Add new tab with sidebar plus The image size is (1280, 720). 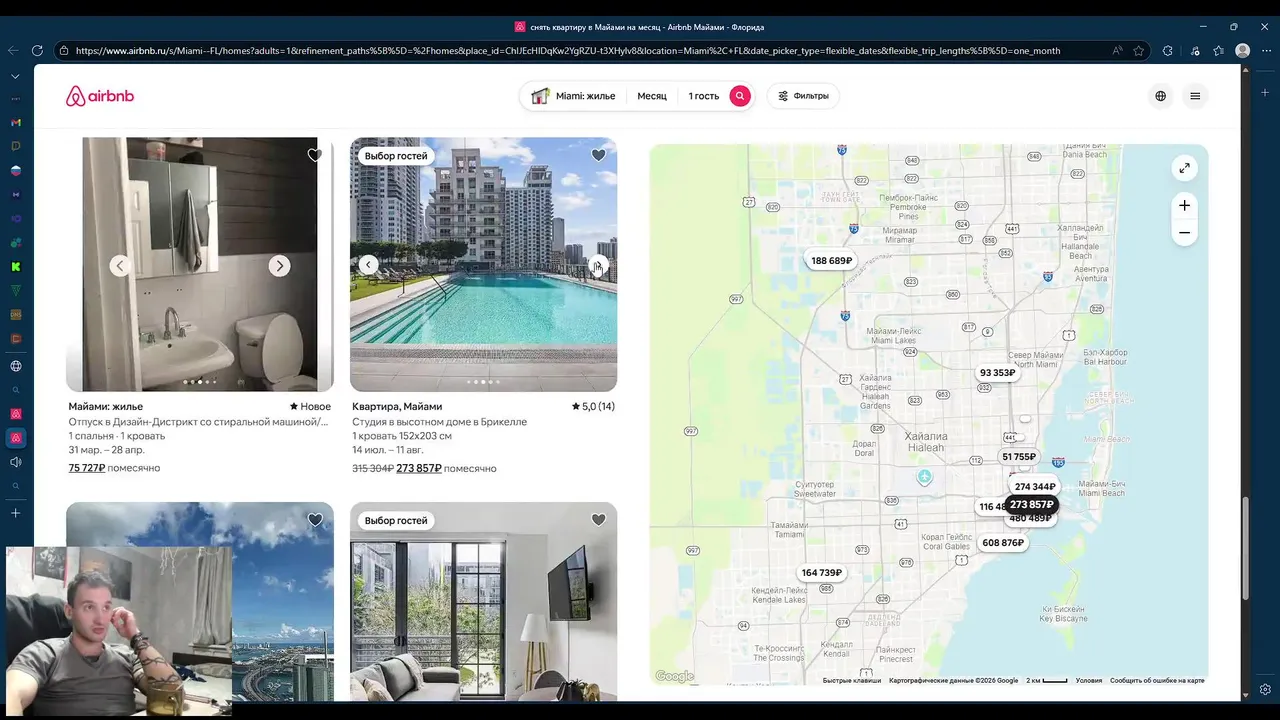16,513
